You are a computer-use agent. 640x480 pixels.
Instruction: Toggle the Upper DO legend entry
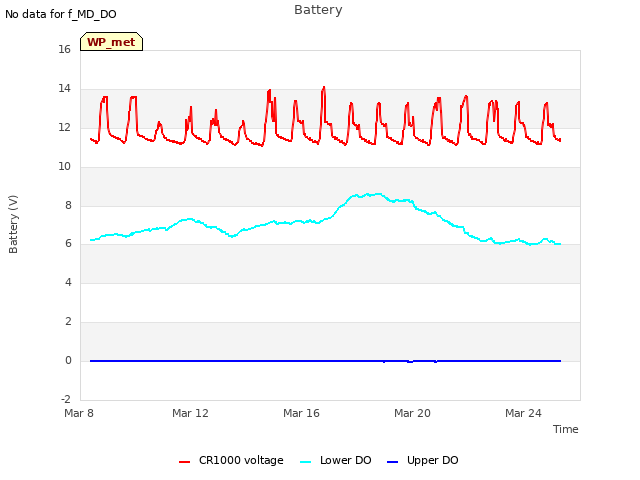point(422,460)
